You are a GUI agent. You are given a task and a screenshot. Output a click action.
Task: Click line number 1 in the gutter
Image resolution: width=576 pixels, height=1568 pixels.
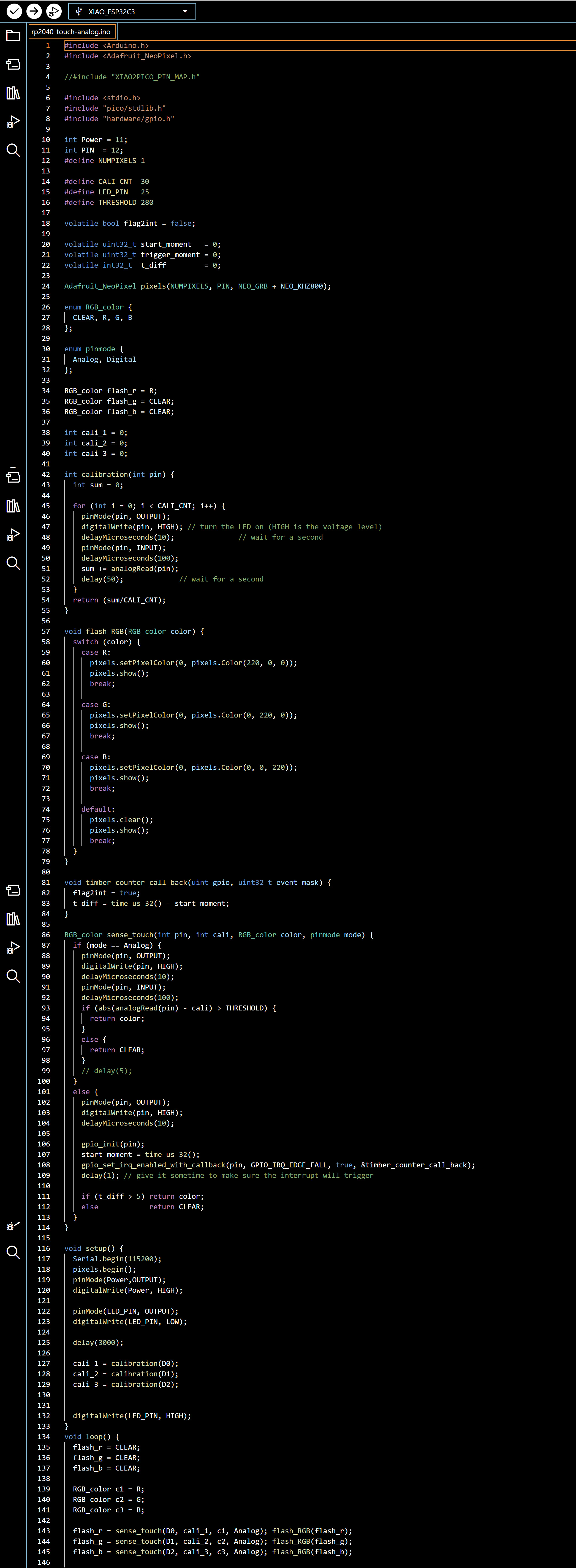click(48, 46)
